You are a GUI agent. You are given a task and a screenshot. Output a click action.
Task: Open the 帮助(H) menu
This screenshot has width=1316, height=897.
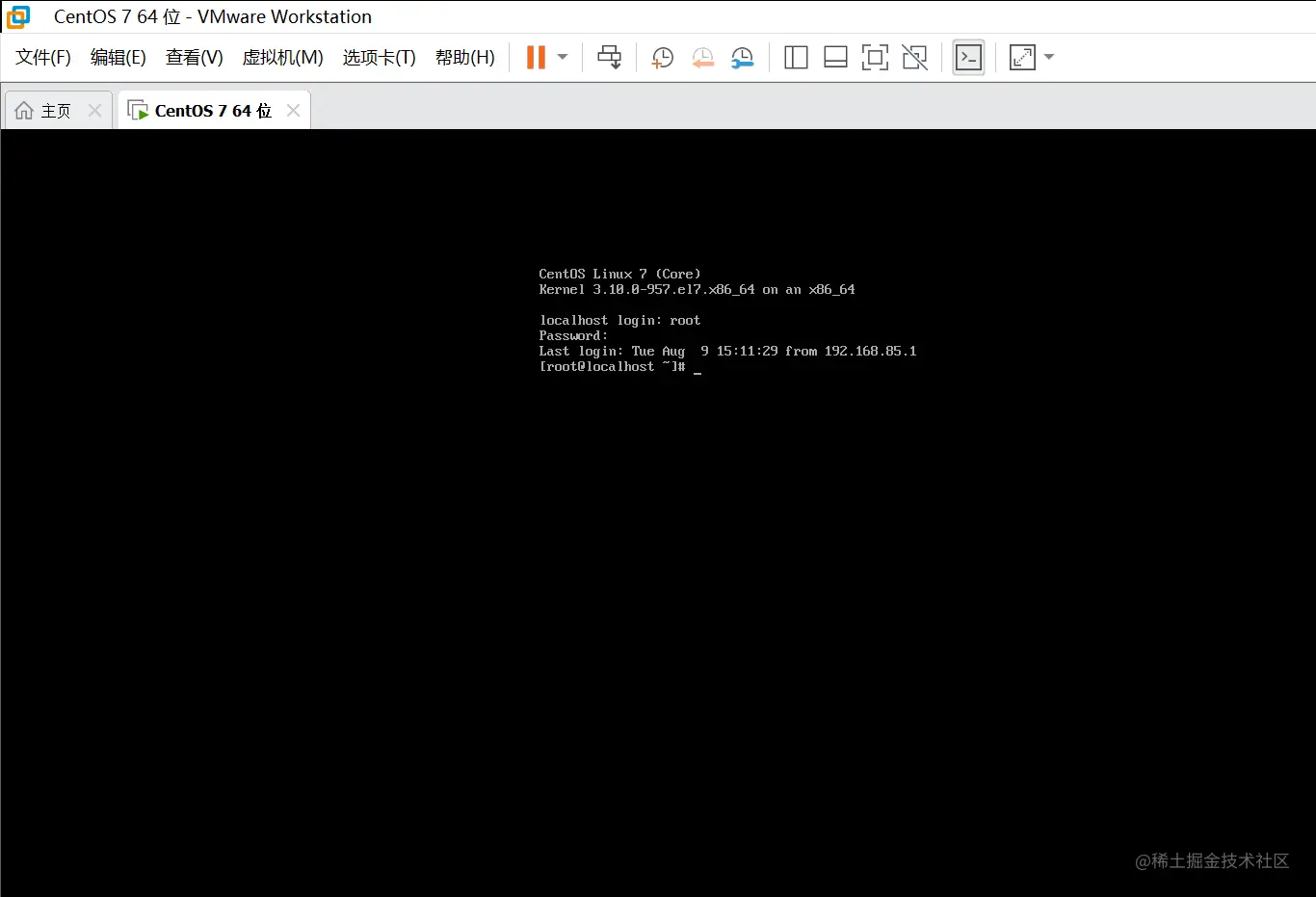click(x=465, y=58)
